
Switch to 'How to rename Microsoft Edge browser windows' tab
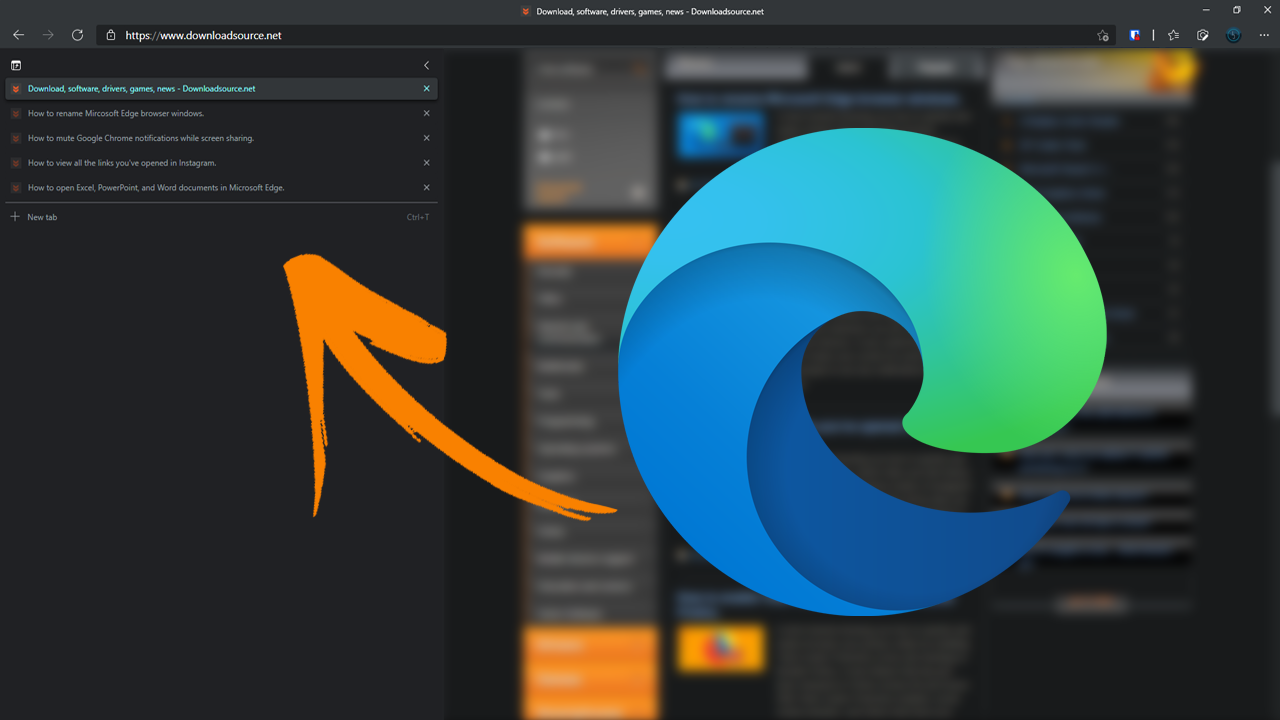(222, 114)
